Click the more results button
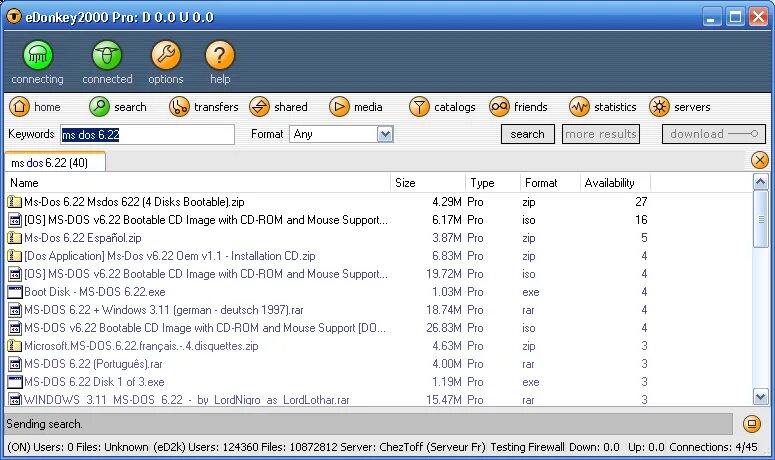 pos(601,134)
